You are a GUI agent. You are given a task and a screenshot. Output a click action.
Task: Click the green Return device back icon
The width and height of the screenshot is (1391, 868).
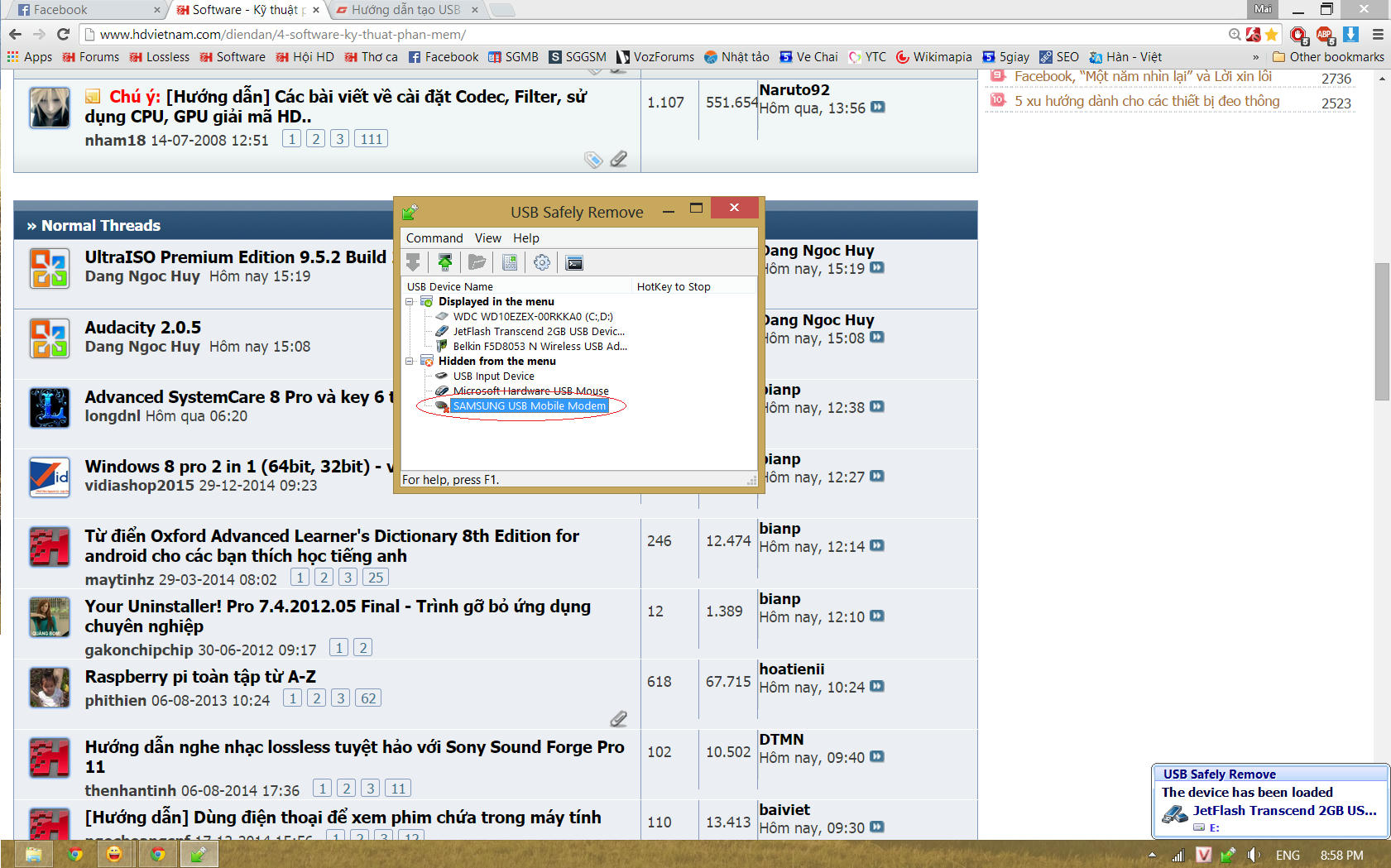click(x=445, y=262)
